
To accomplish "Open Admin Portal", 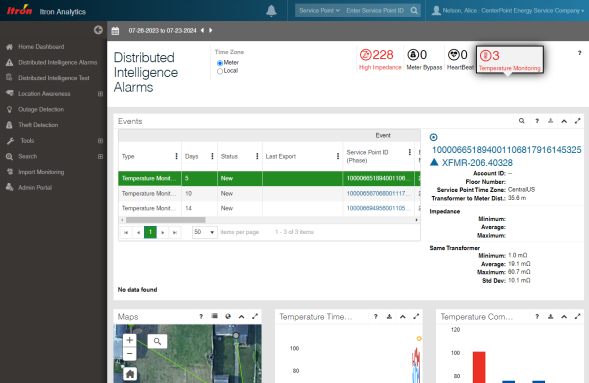I will [35, 187].
